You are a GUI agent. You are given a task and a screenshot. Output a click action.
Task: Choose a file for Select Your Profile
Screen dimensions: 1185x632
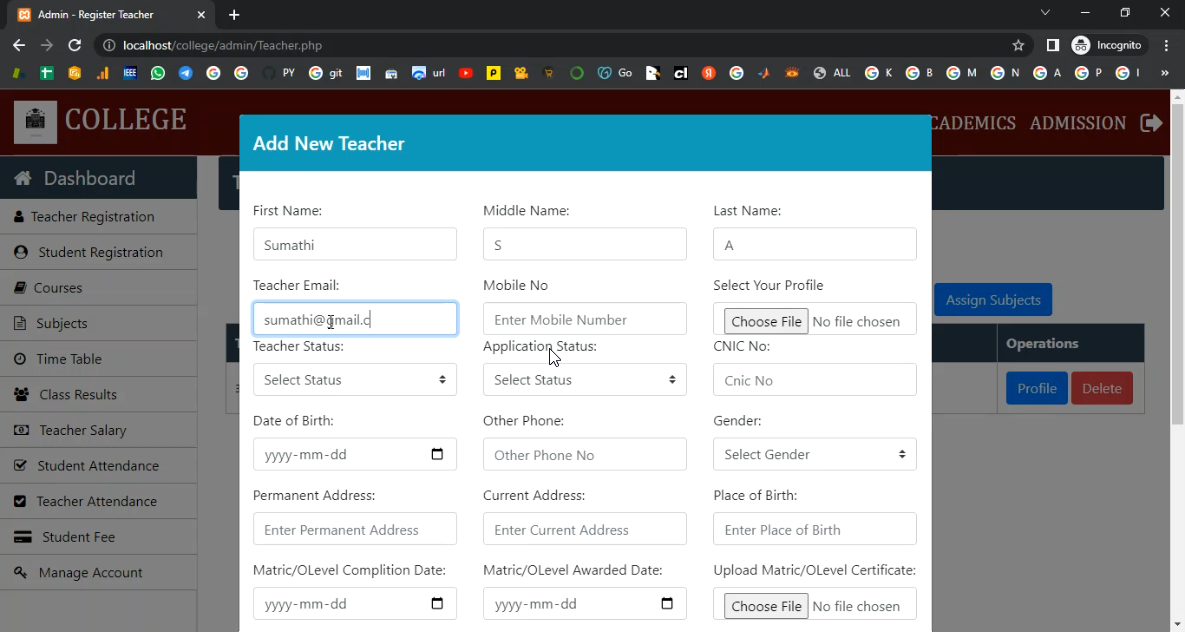(766, 321)
